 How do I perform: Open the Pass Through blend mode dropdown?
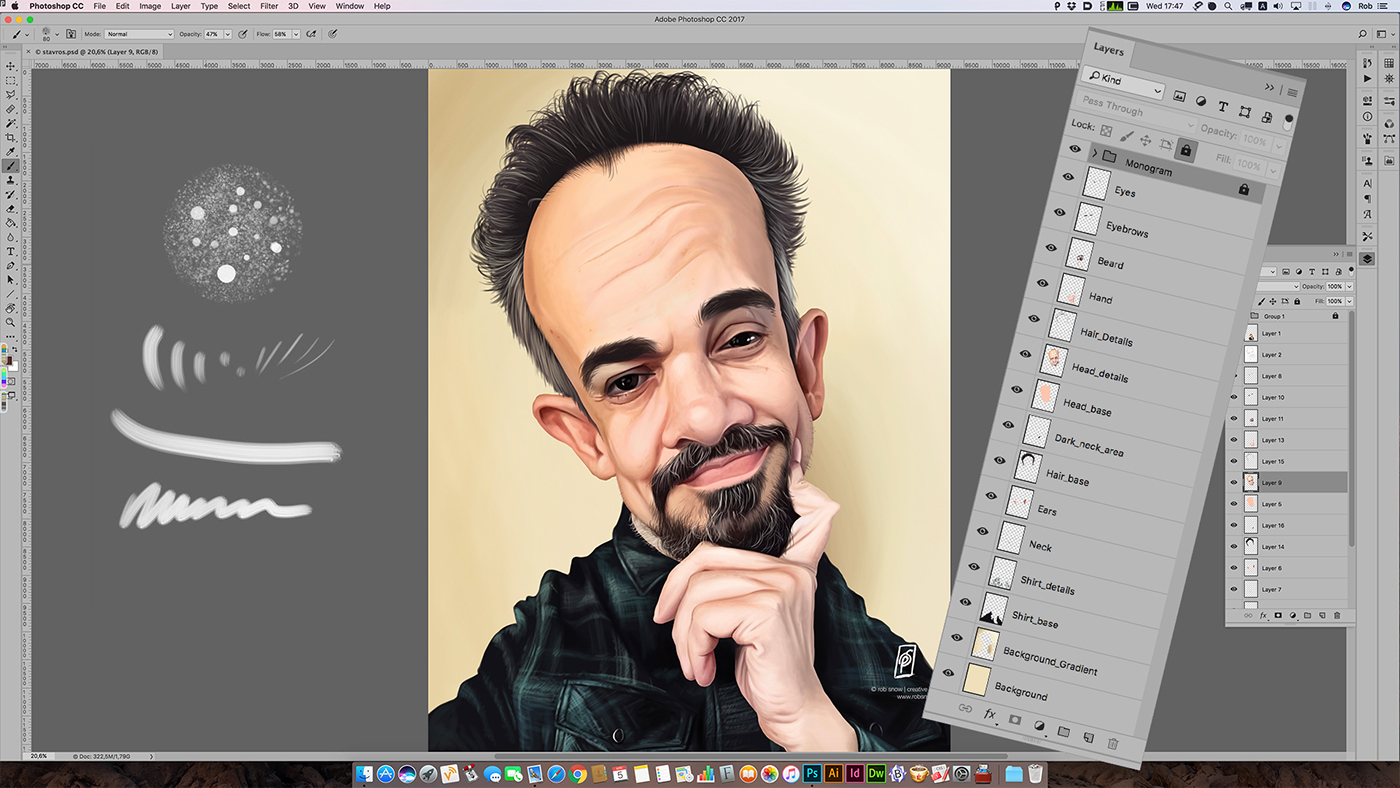[1136, 112]
